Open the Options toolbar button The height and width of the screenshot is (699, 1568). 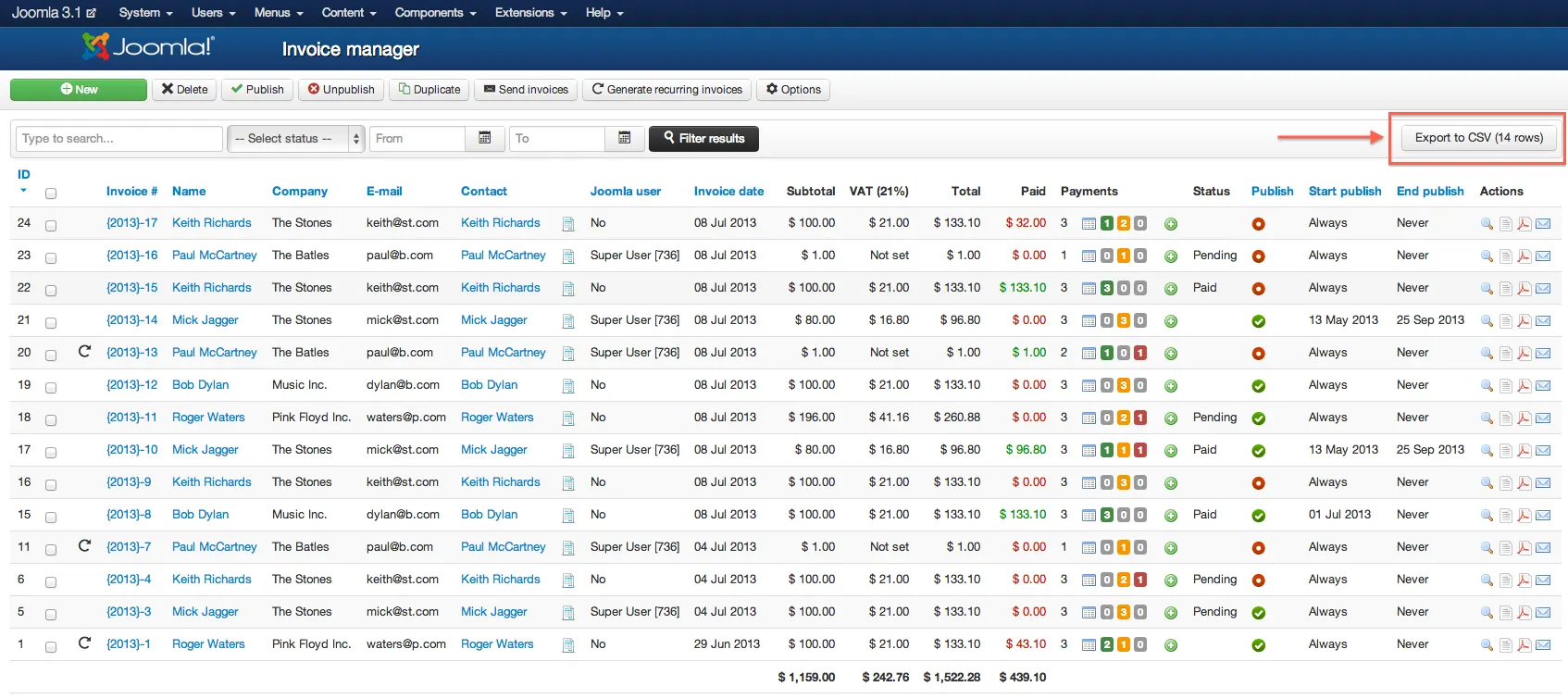(x=794, y=90)
